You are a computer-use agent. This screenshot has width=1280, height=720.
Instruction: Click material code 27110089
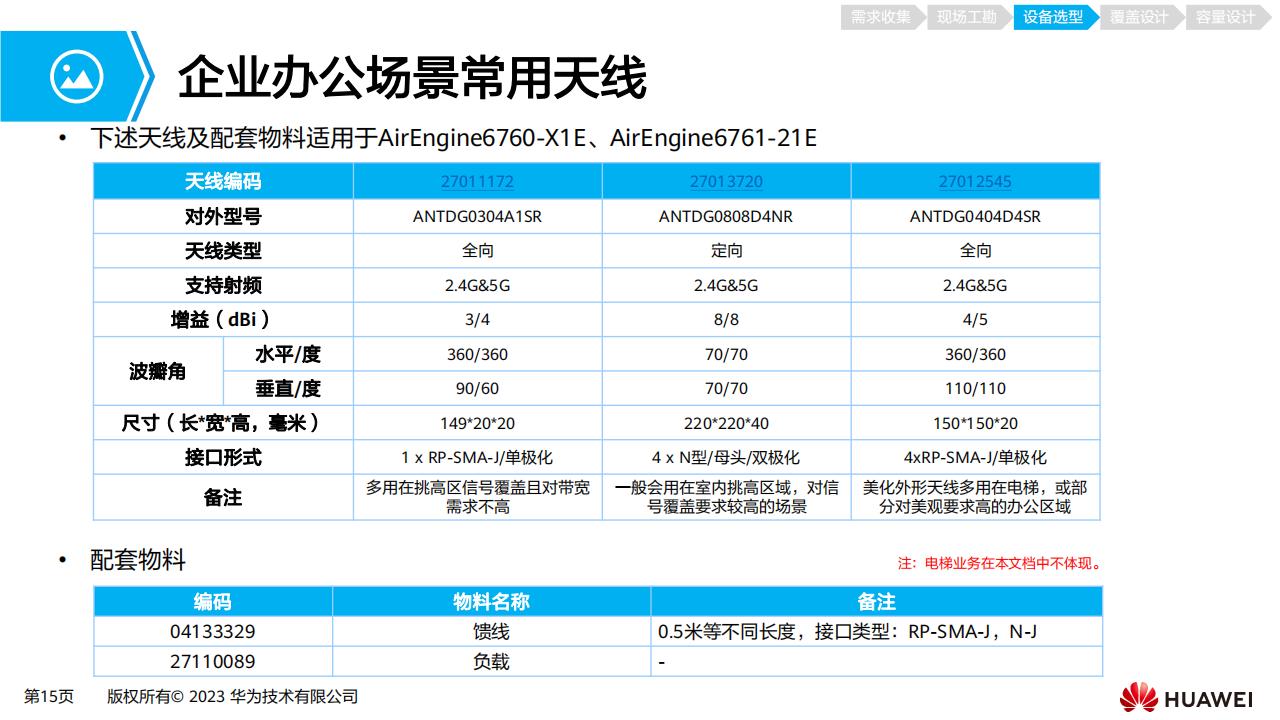(x=212, y=662)
